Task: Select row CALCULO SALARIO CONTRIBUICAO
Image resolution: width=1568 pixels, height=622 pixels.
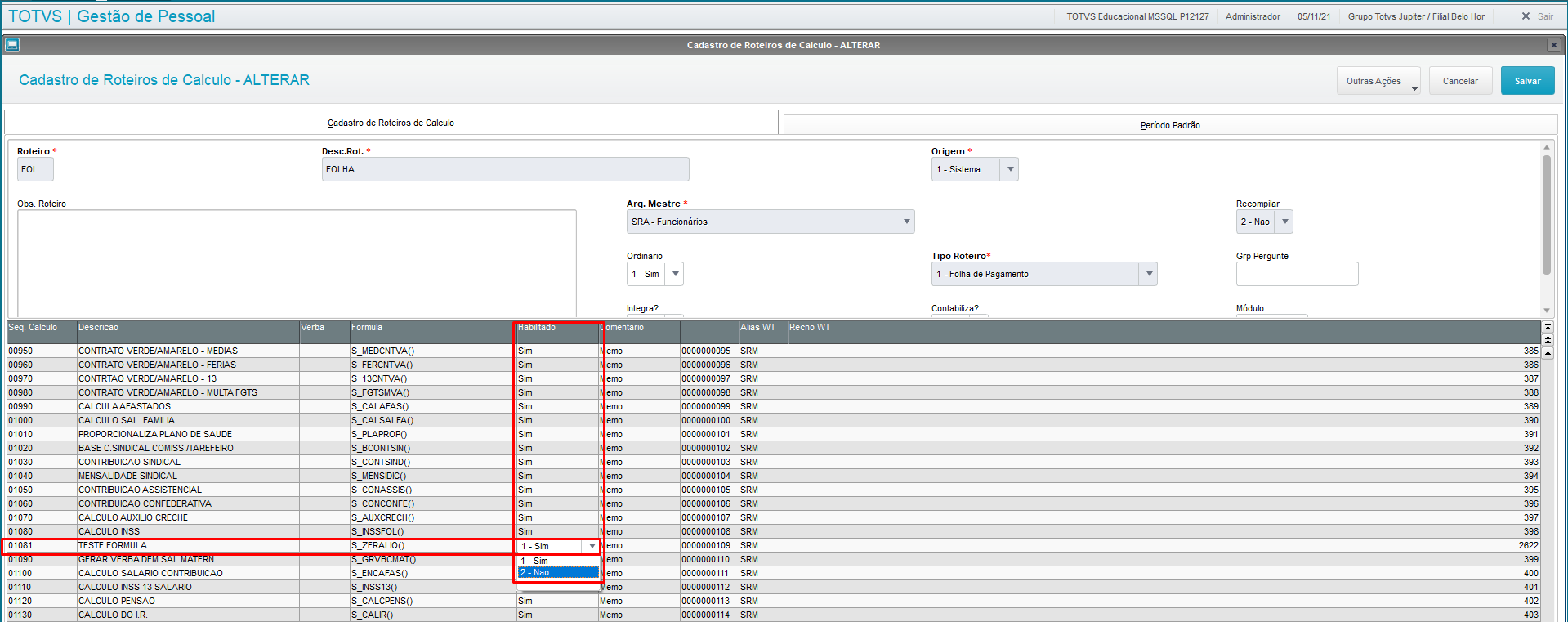Action: click(x=773, y=574)
